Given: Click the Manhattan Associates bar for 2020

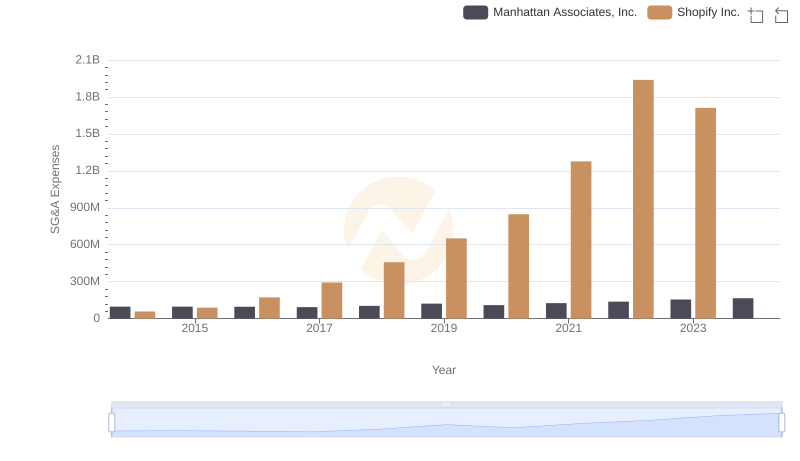Looking at the screenshot, I should pyautogui.click(x=494, y=312).
